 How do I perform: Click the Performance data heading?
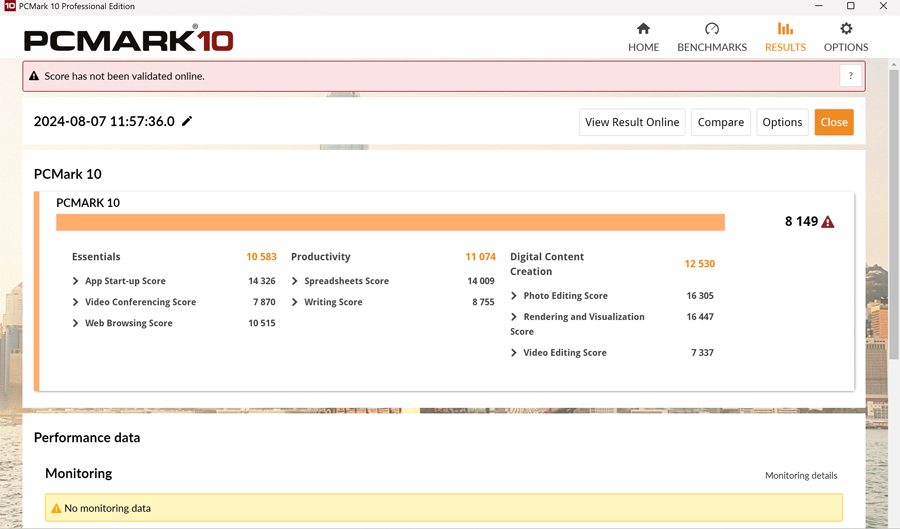pos(87,437)
